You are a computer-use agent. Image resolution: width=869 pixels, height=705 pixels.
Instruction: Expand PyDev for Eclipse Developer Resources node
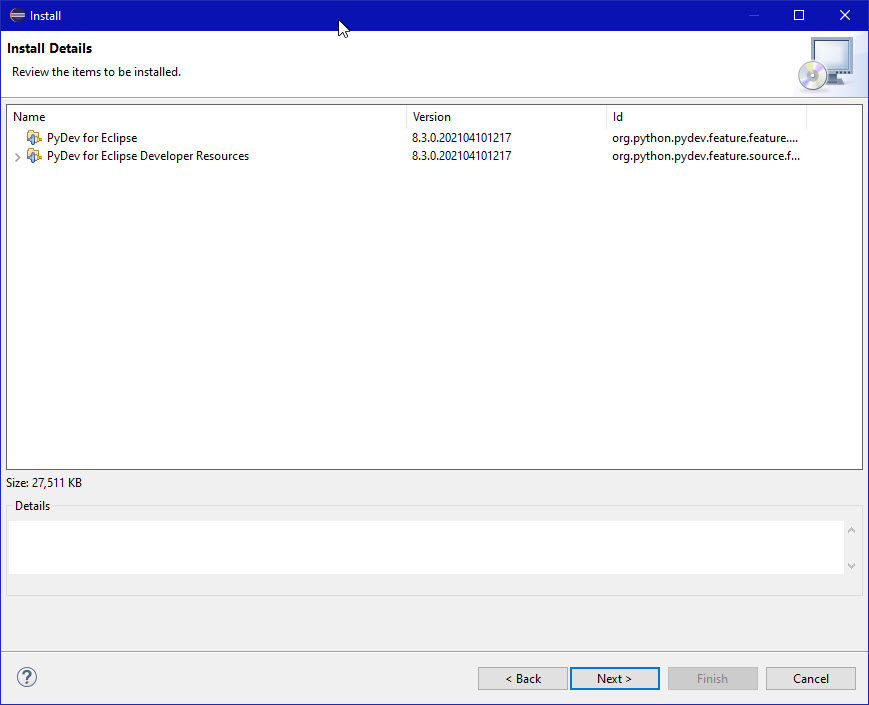pos(17,157)
